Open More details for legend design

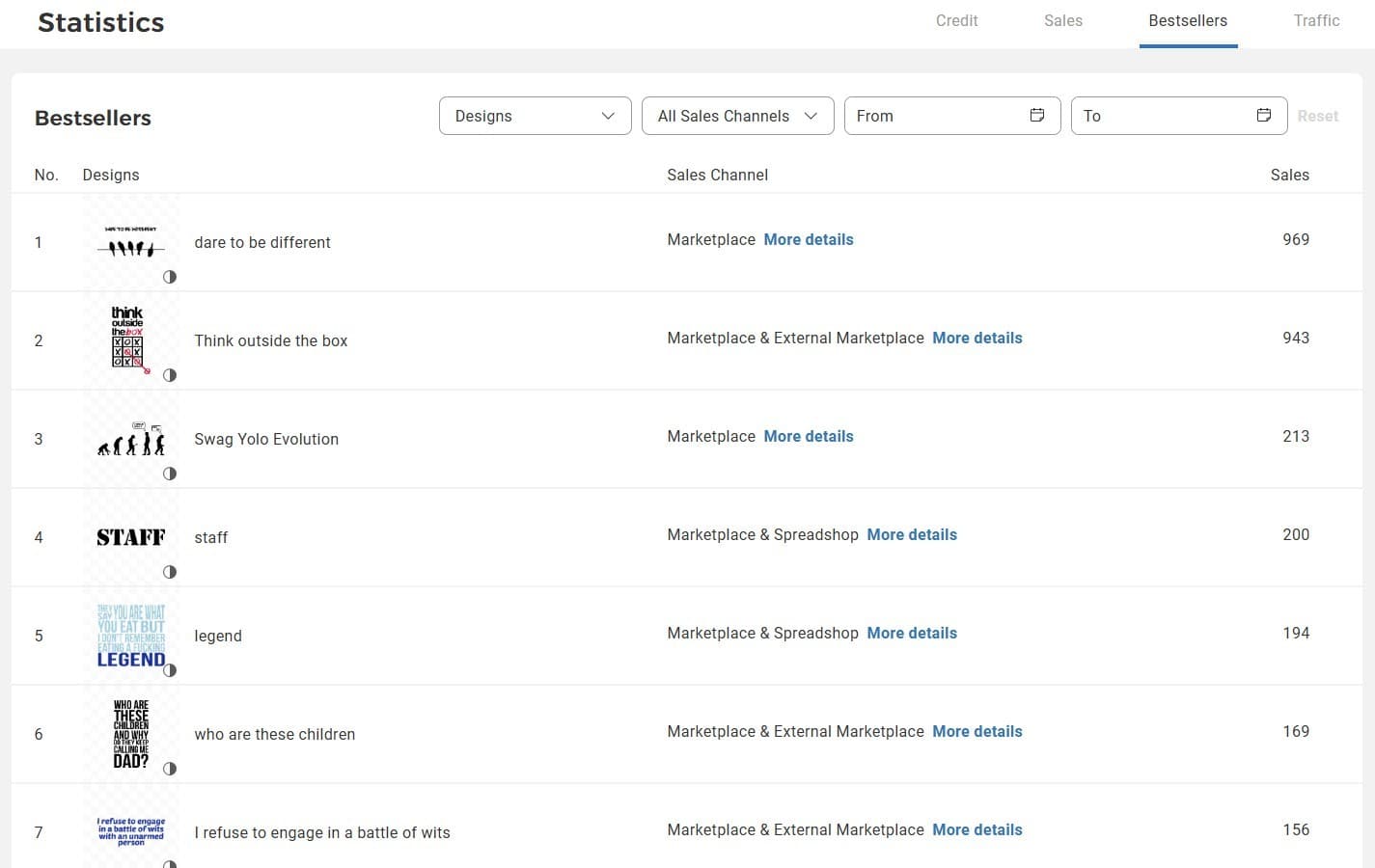coord(912,633)
